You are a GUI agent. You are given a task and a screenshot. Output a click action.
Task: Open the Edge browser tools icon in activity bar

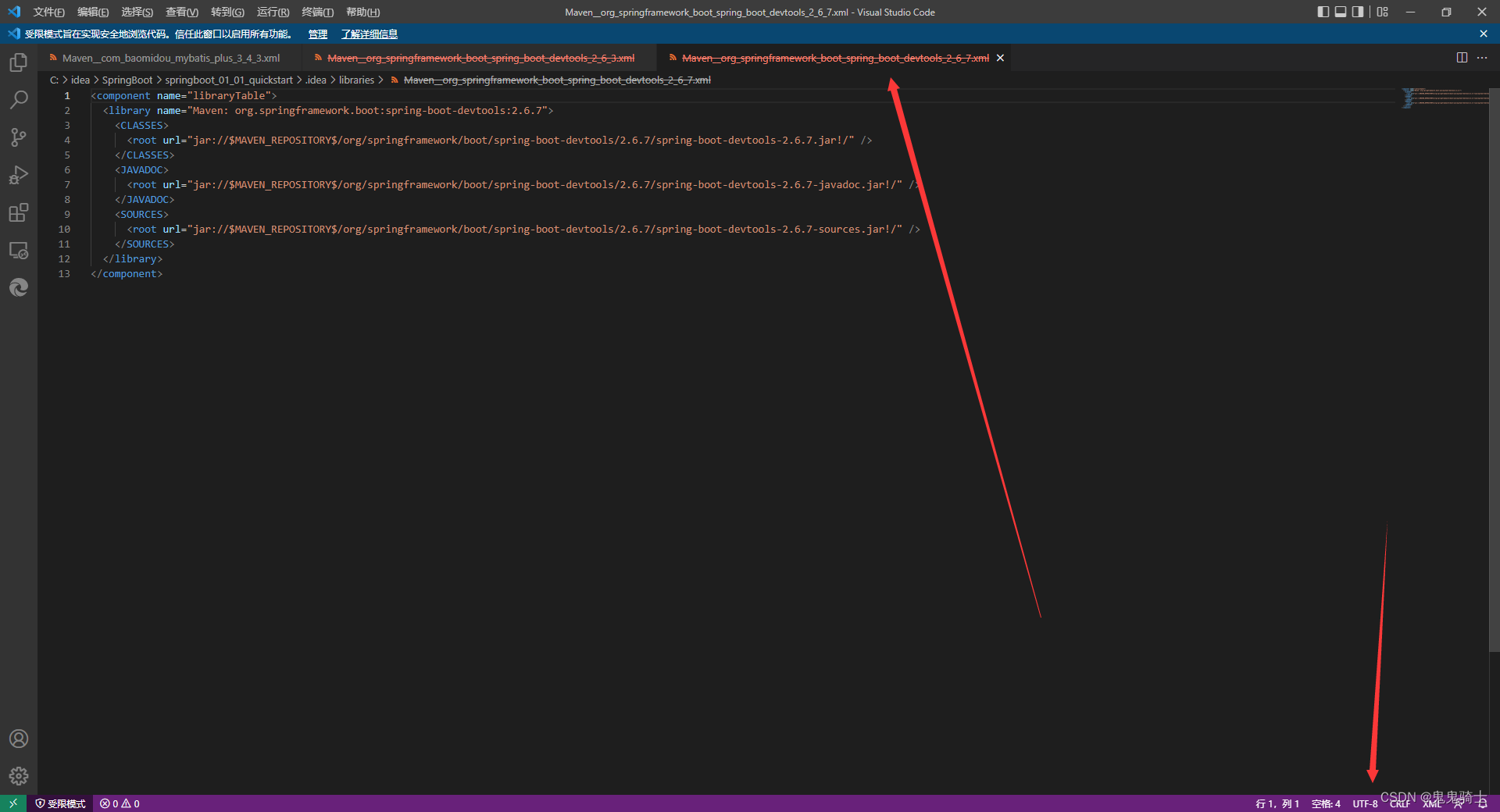pos(19,287)
